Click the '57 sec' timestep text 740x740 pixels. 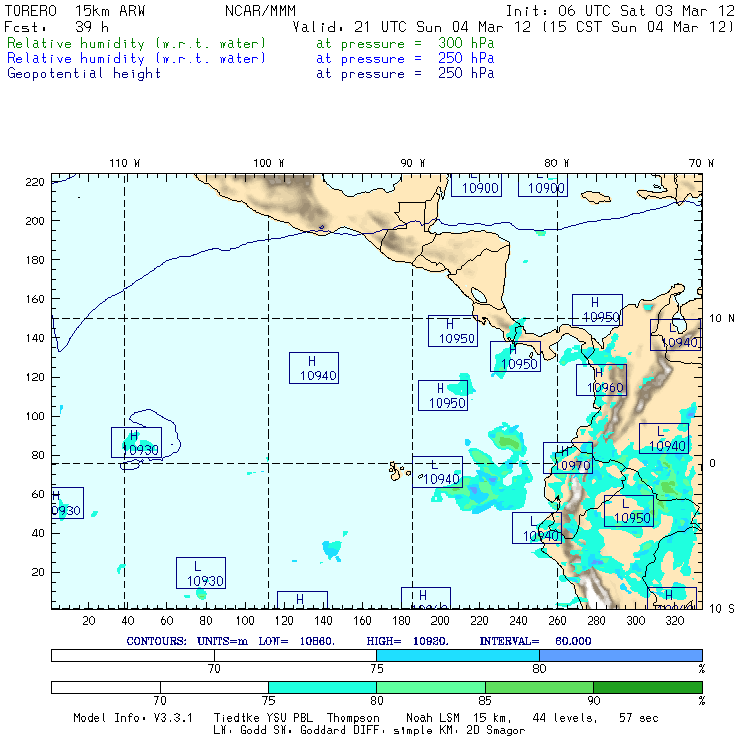(639, 718)
